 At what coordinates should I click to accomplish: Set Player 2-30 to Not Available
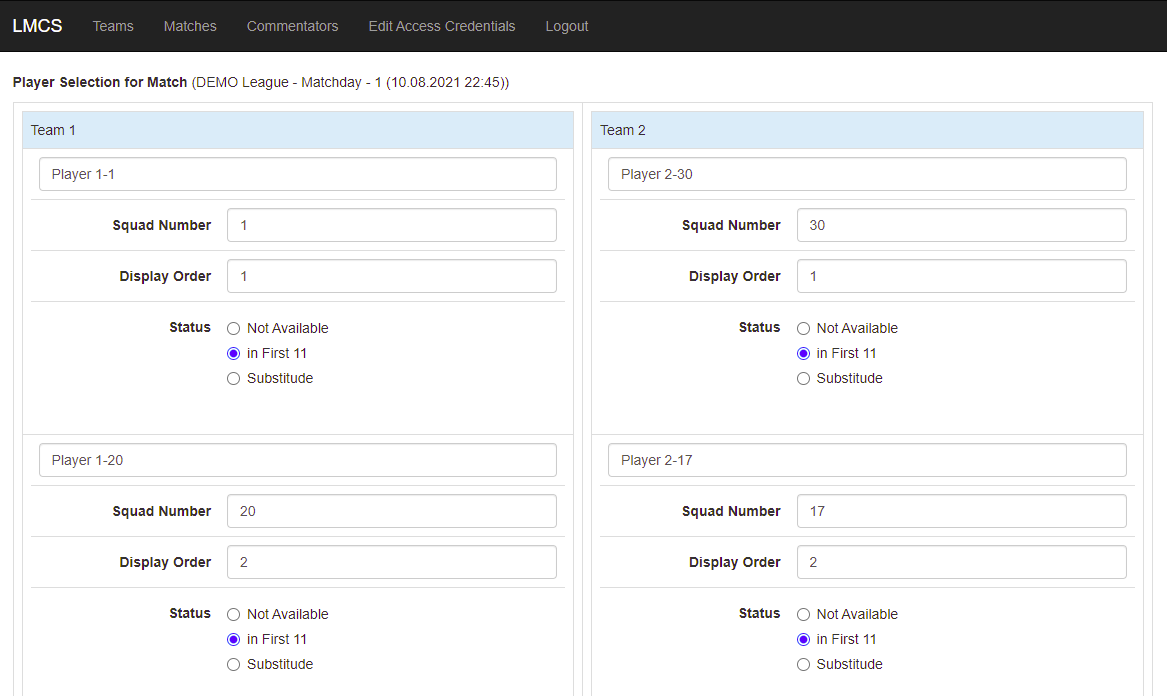click(803, 328)
